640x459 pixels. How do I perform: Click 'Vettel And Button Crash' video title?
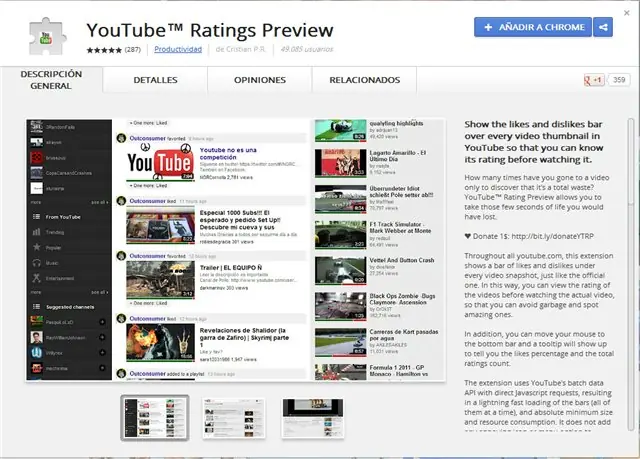click(402, 260)
